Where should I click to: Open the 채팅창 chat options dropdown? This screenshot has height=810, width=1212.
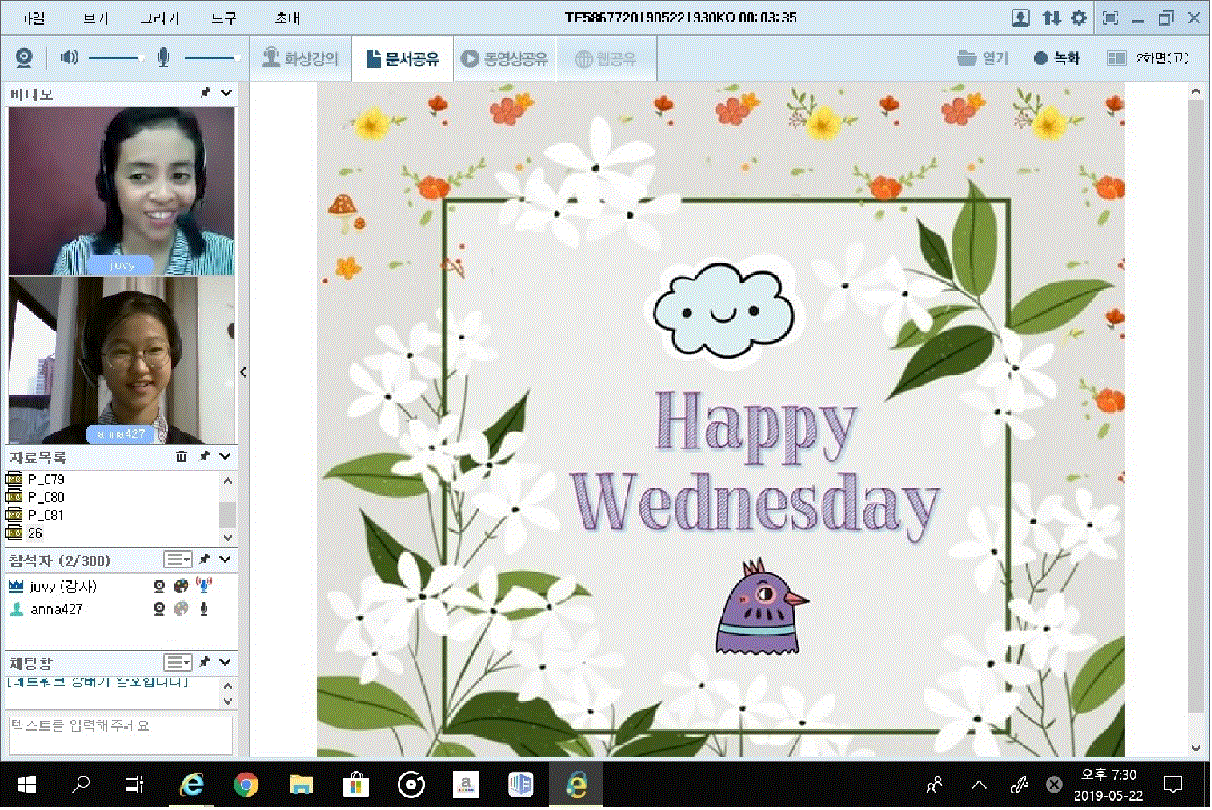coord(178,662)
